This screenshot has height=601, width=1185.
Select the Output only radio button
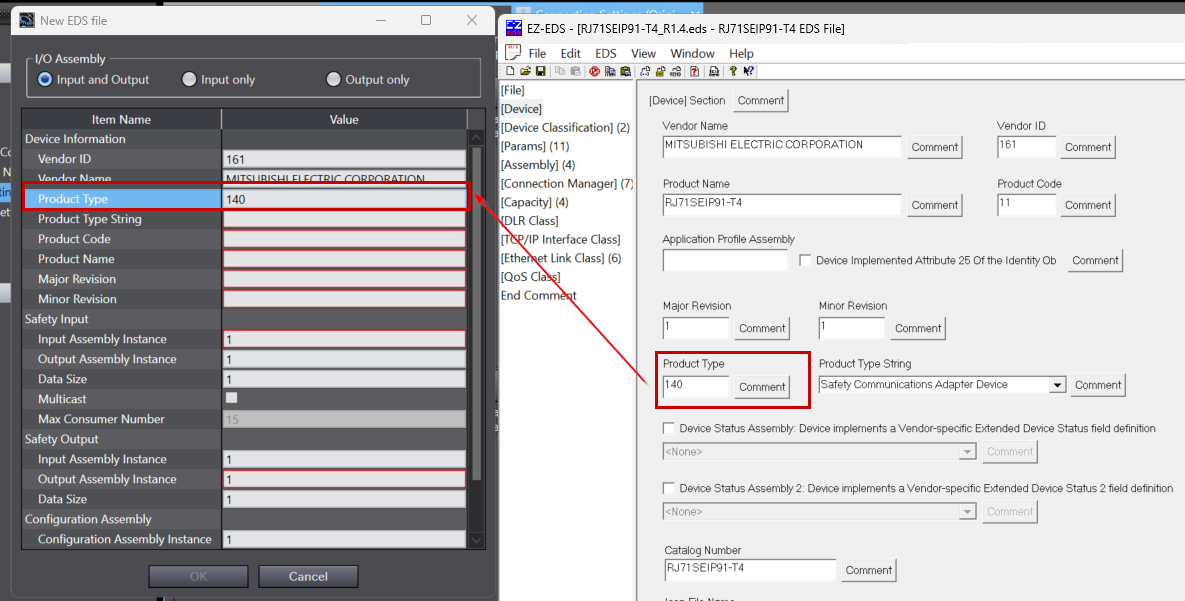[333, 79]
